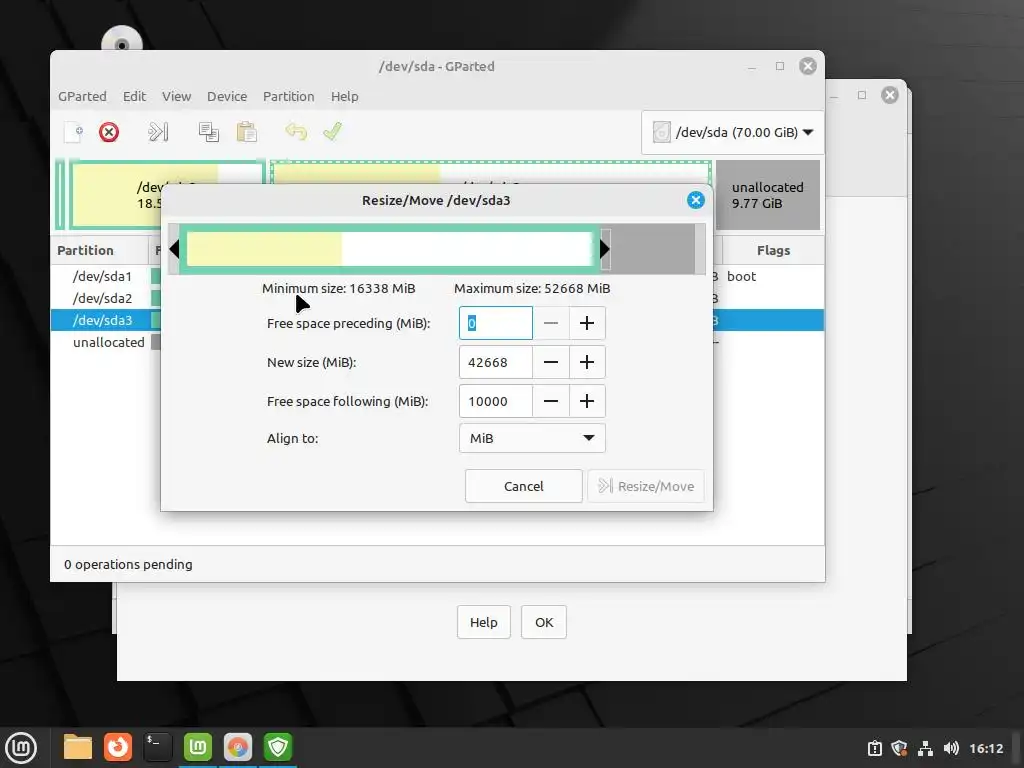Open the View menu
Image resolution: width=1024 pixels, height=768 pixels.
coord(176,97)
